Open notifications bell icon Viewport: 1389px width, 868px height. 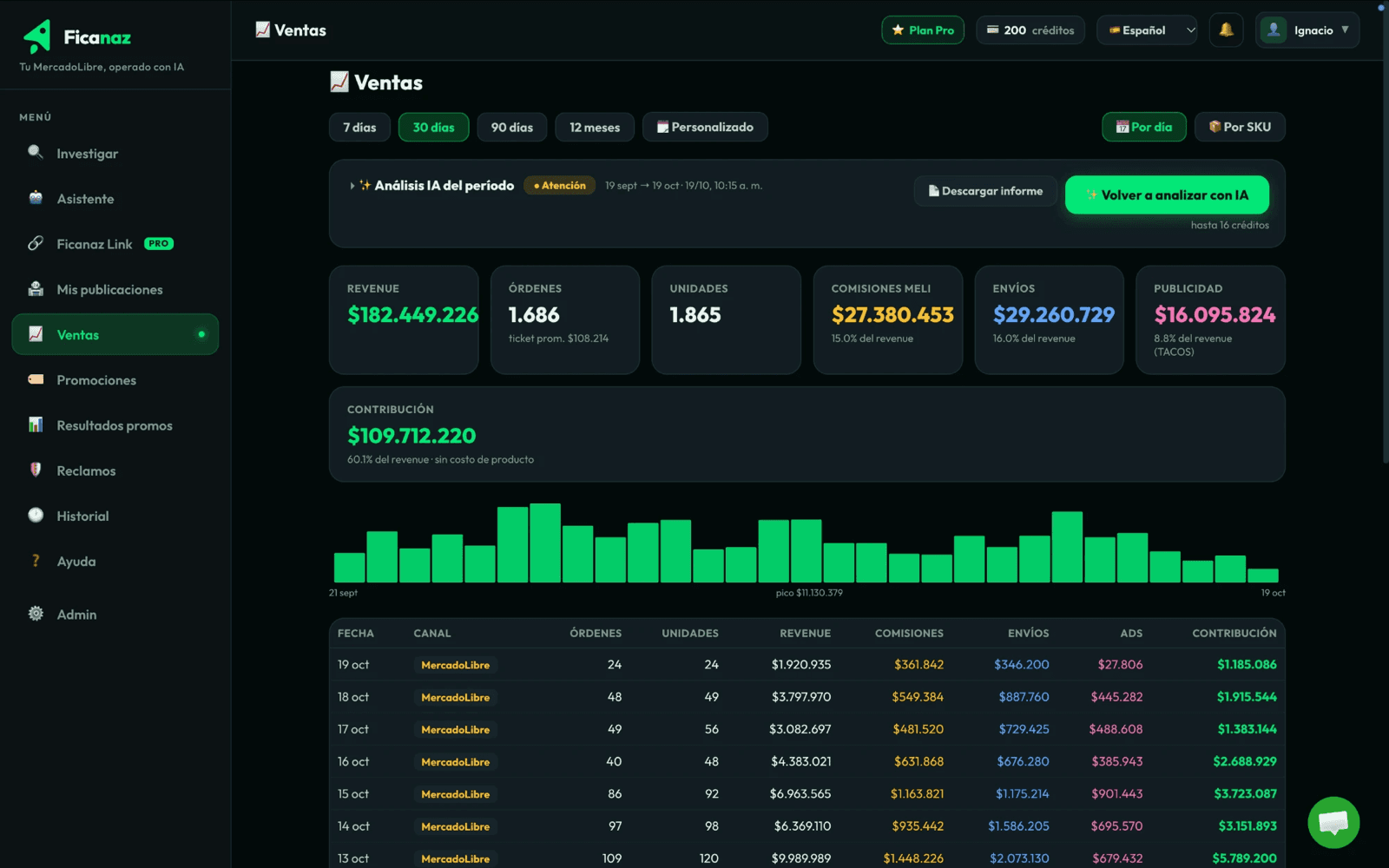[x=1226, y=30]
